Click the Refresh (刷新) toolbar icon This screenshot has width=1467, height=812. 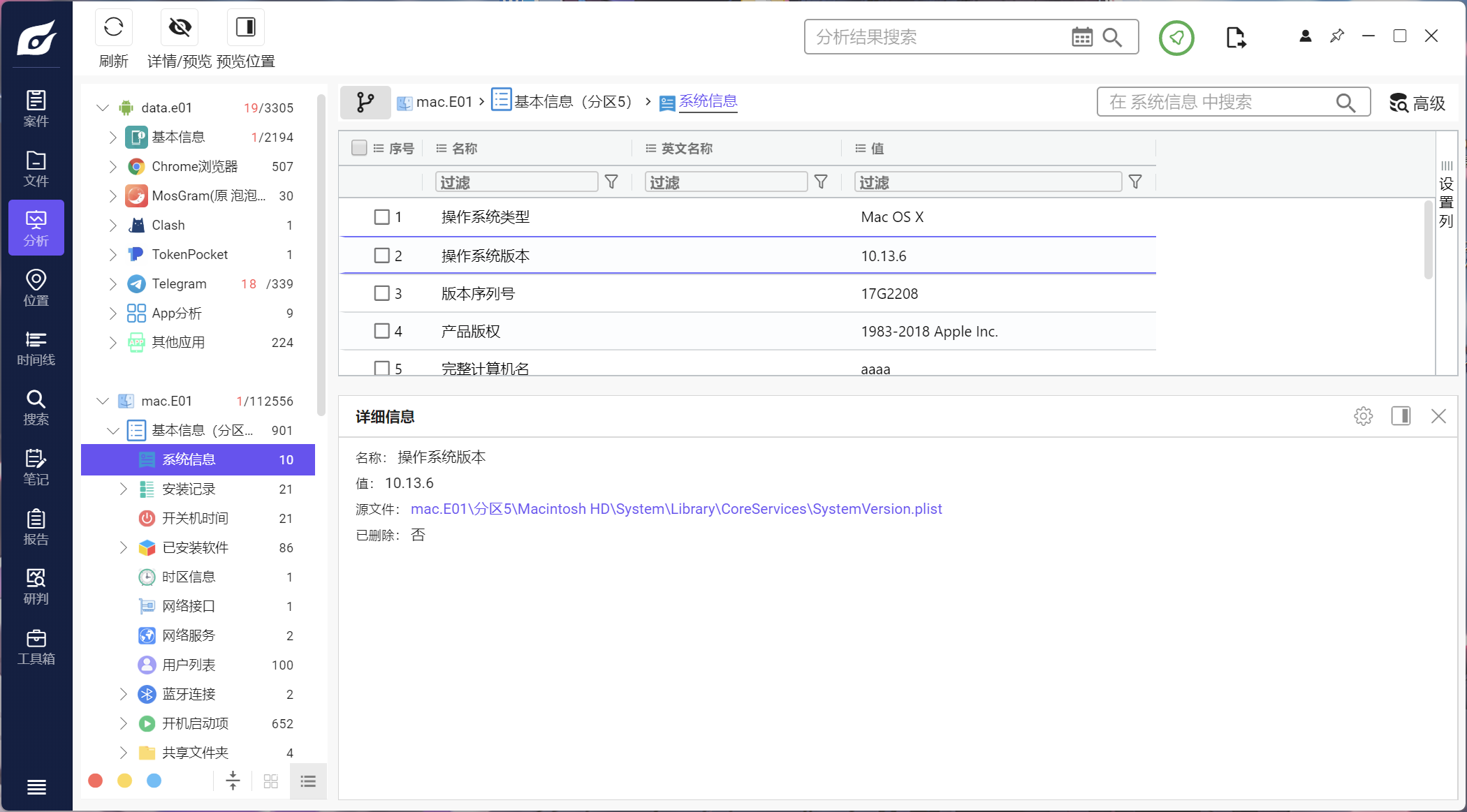point(113,27)
